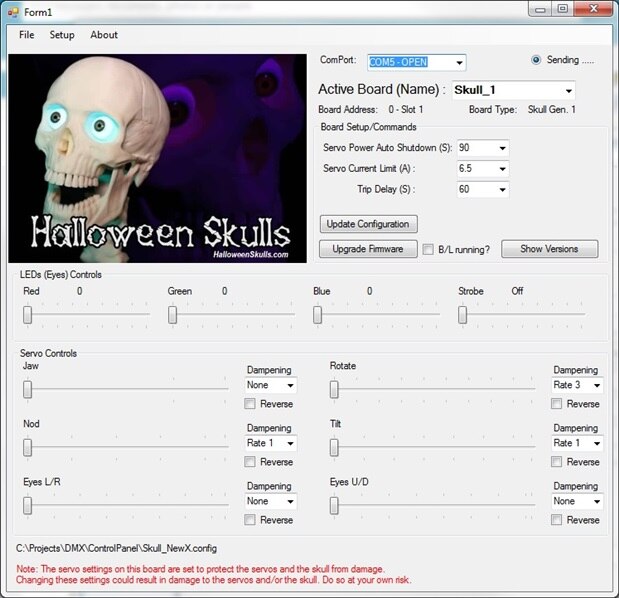
Task: Click the red servo settings warning note
Action: coord(213,575)
